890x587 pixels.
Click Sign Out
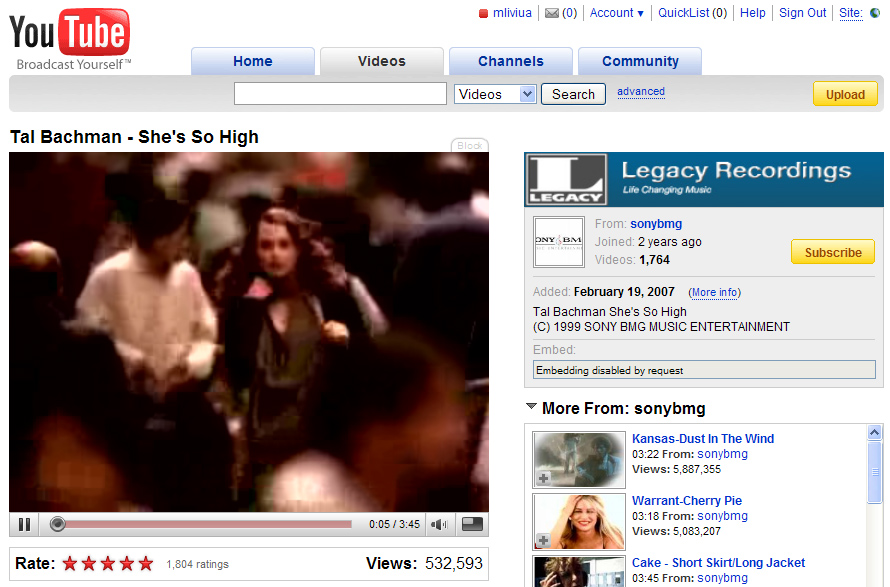[803, 13]
